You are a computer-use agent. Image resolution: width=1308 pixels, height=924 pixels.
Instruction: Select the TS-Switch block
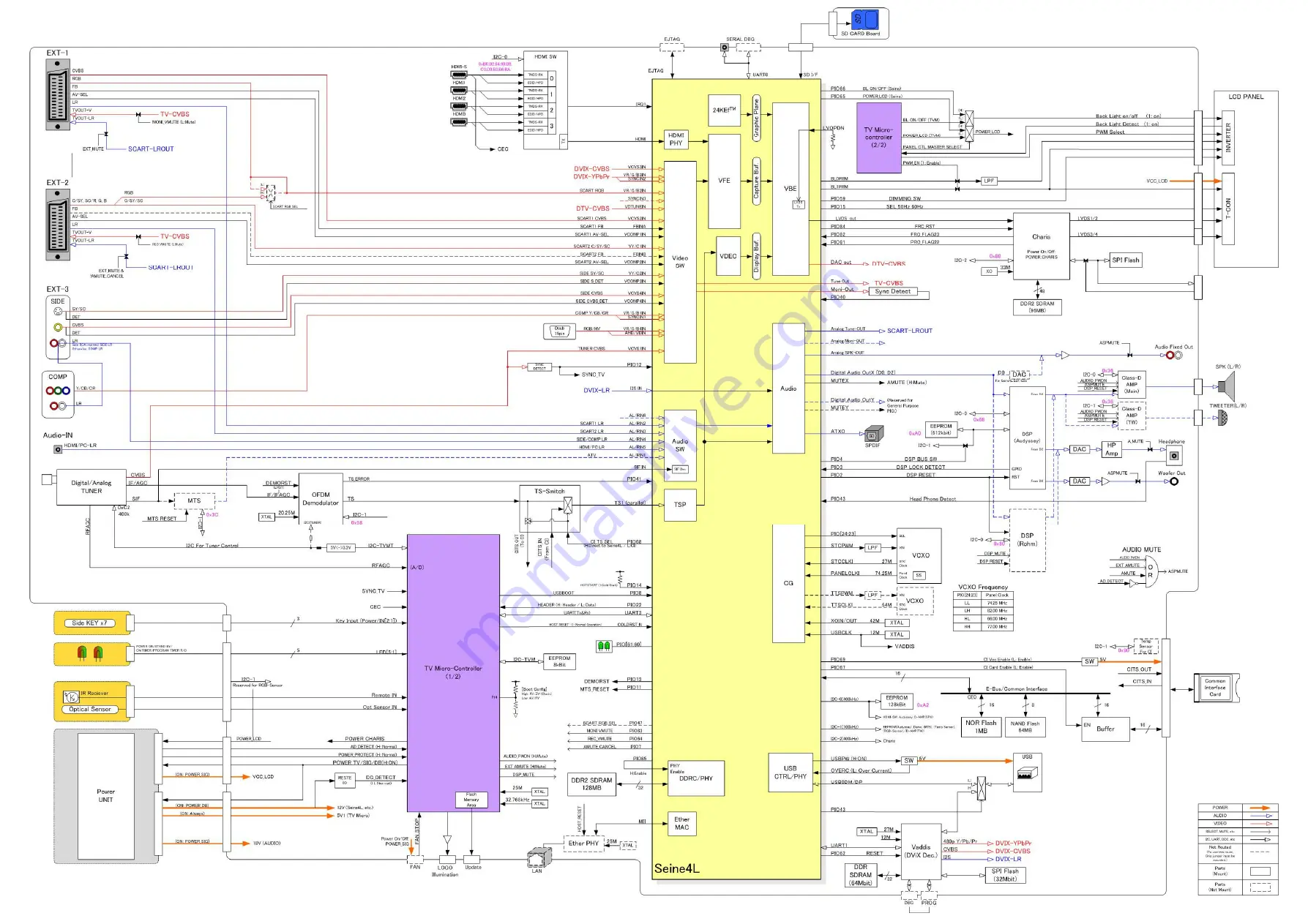(x=550, y=508)
